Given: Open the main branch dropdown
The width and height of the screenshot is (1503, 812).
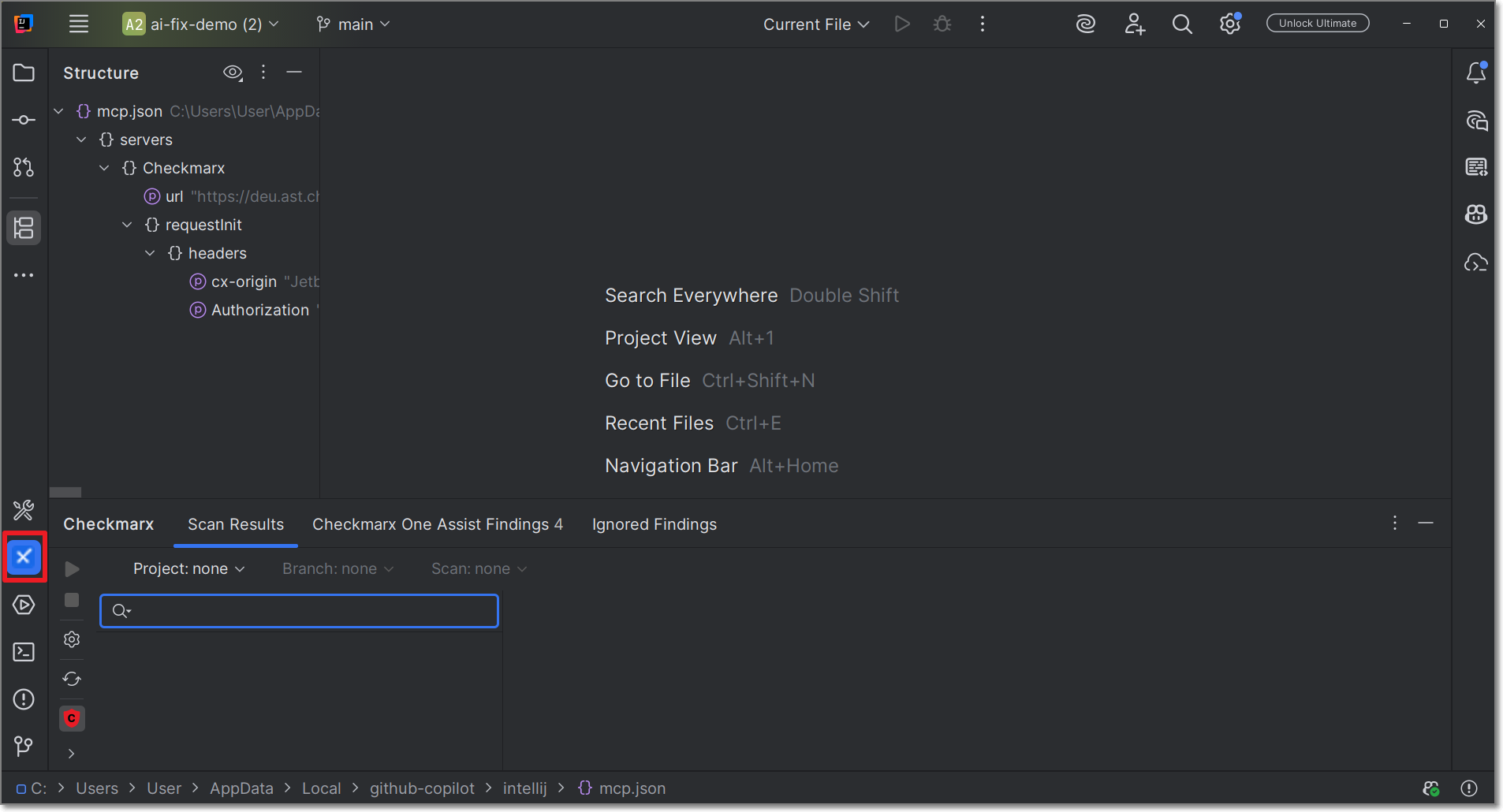Looking at the screenshot, I should click(x=353, y=24).
